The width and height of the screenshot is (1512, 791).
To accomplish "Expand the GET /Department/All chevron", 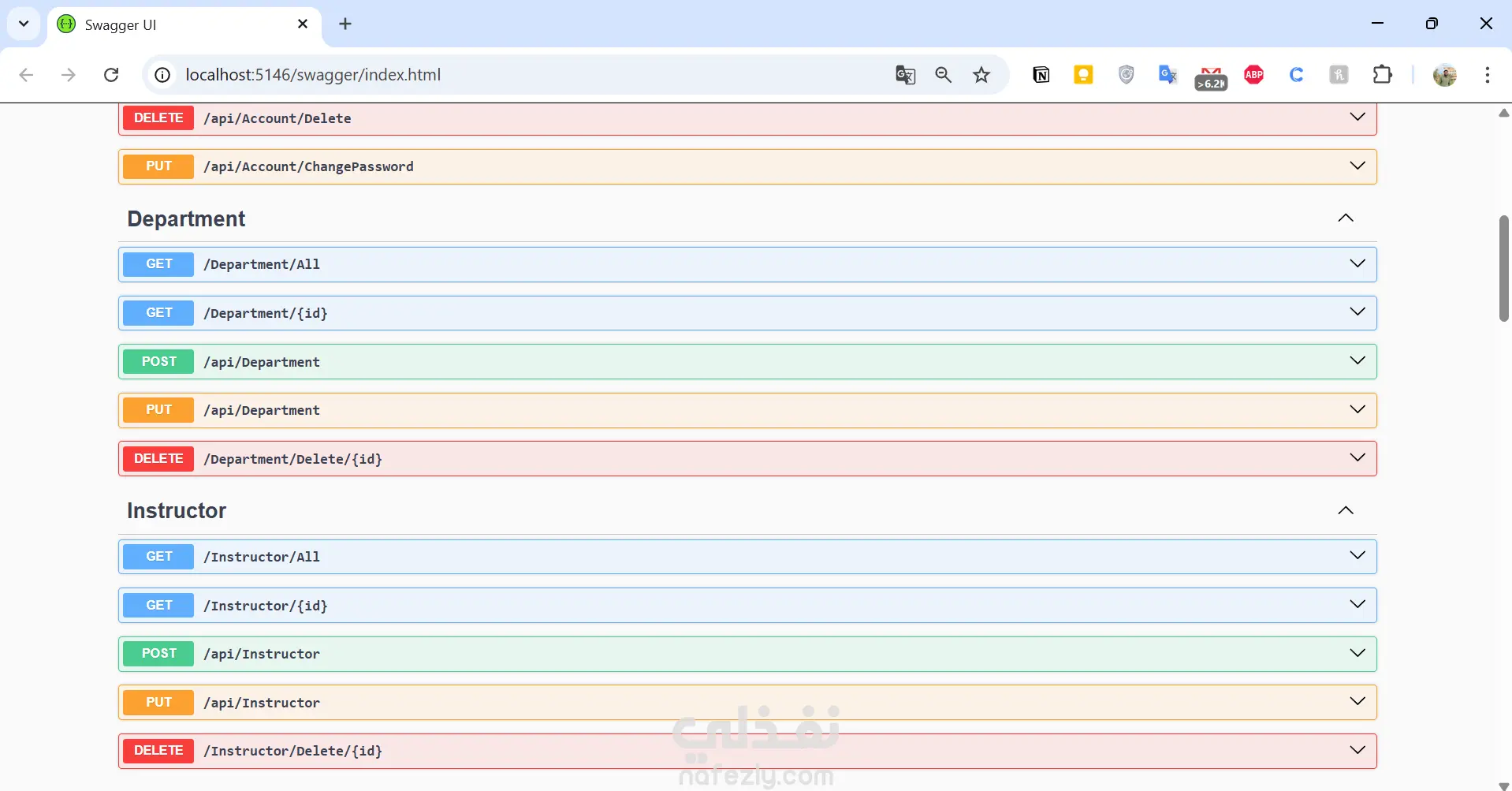I will pyautogui.click(x=1357, y=263).
